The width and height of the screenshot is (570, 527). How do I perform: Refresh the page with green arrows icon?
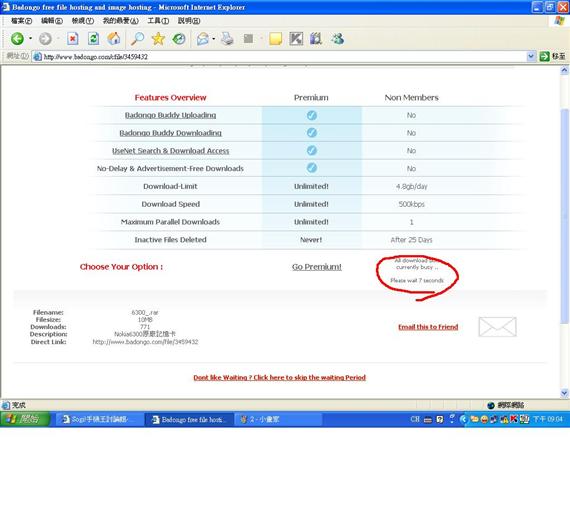[x=93, y=39]
